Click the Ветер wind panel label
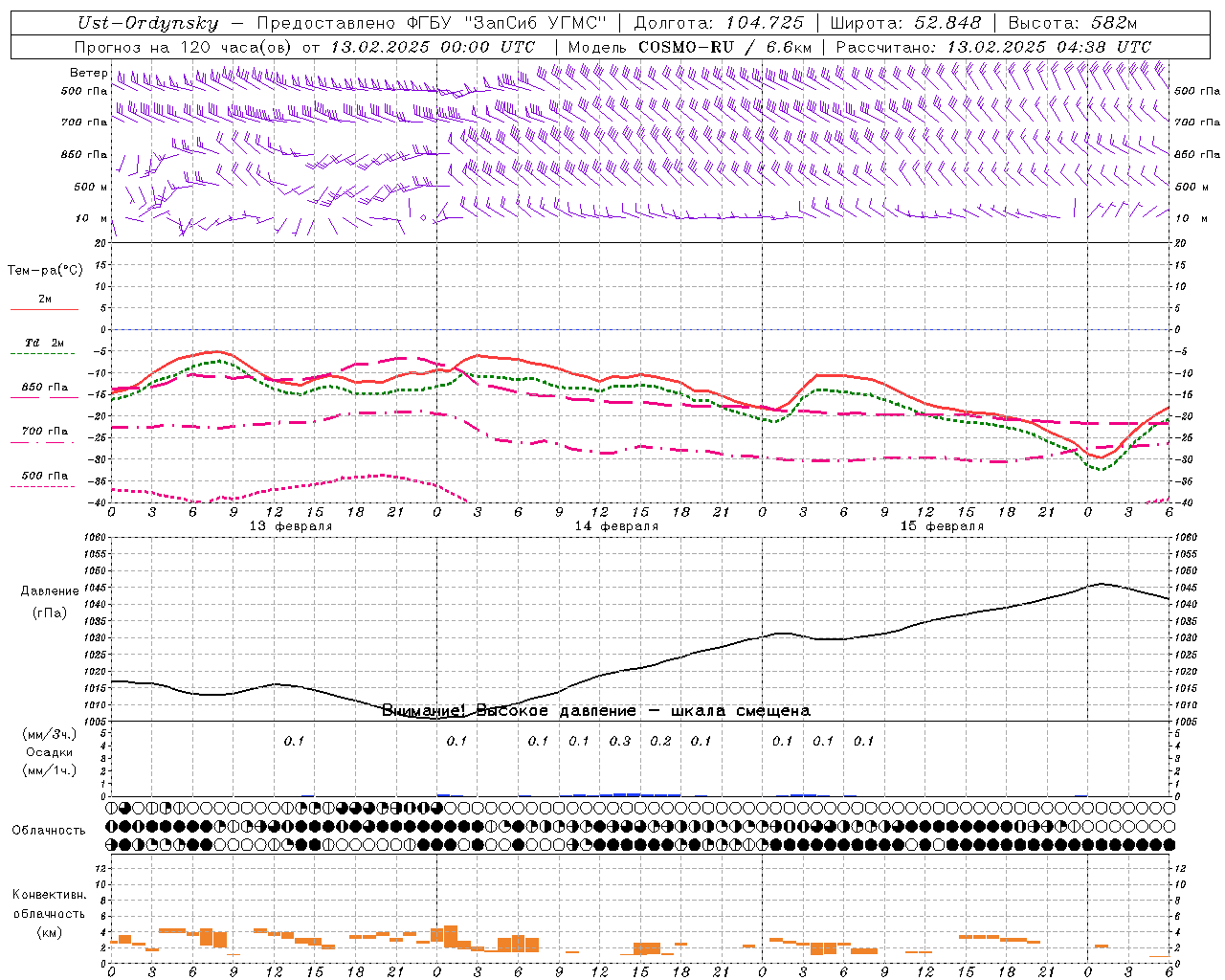The height and width of the screenshot is (980, 1225). pyautogui.click(x=88, y=73)
